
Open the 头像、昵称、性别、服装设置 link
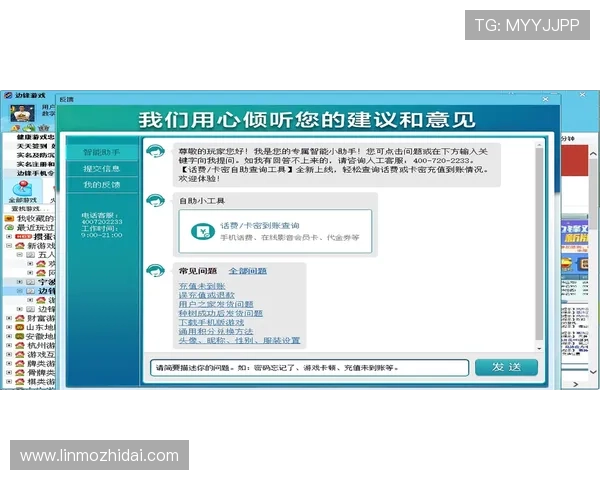[x=239, y=340]
